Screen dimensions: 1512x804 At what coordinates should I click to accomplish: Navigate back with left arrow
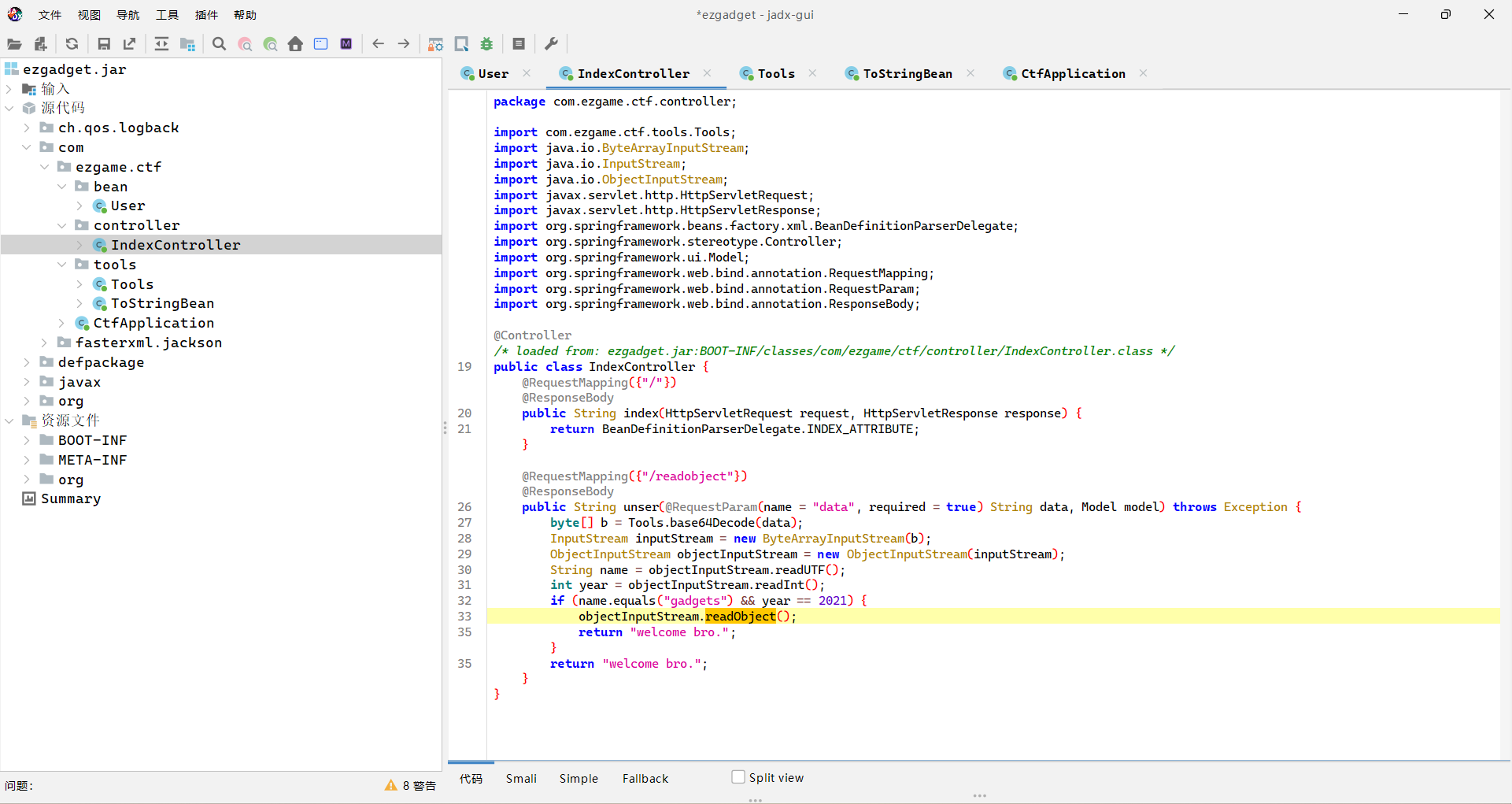378,44
